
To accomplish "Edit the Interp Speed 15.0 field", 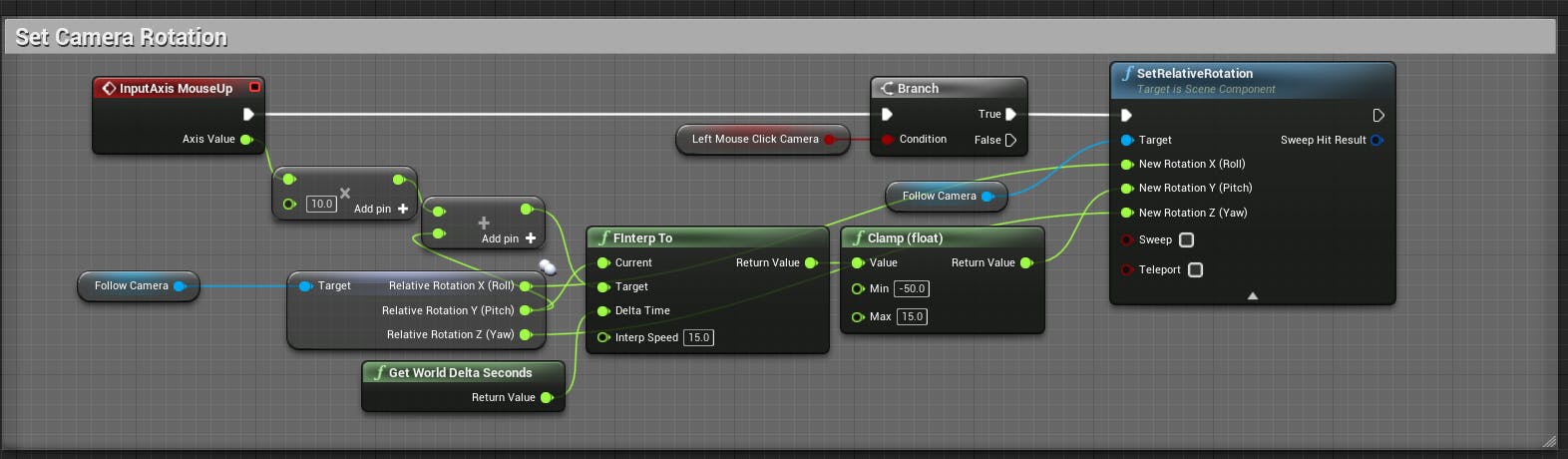I will 698,337.
